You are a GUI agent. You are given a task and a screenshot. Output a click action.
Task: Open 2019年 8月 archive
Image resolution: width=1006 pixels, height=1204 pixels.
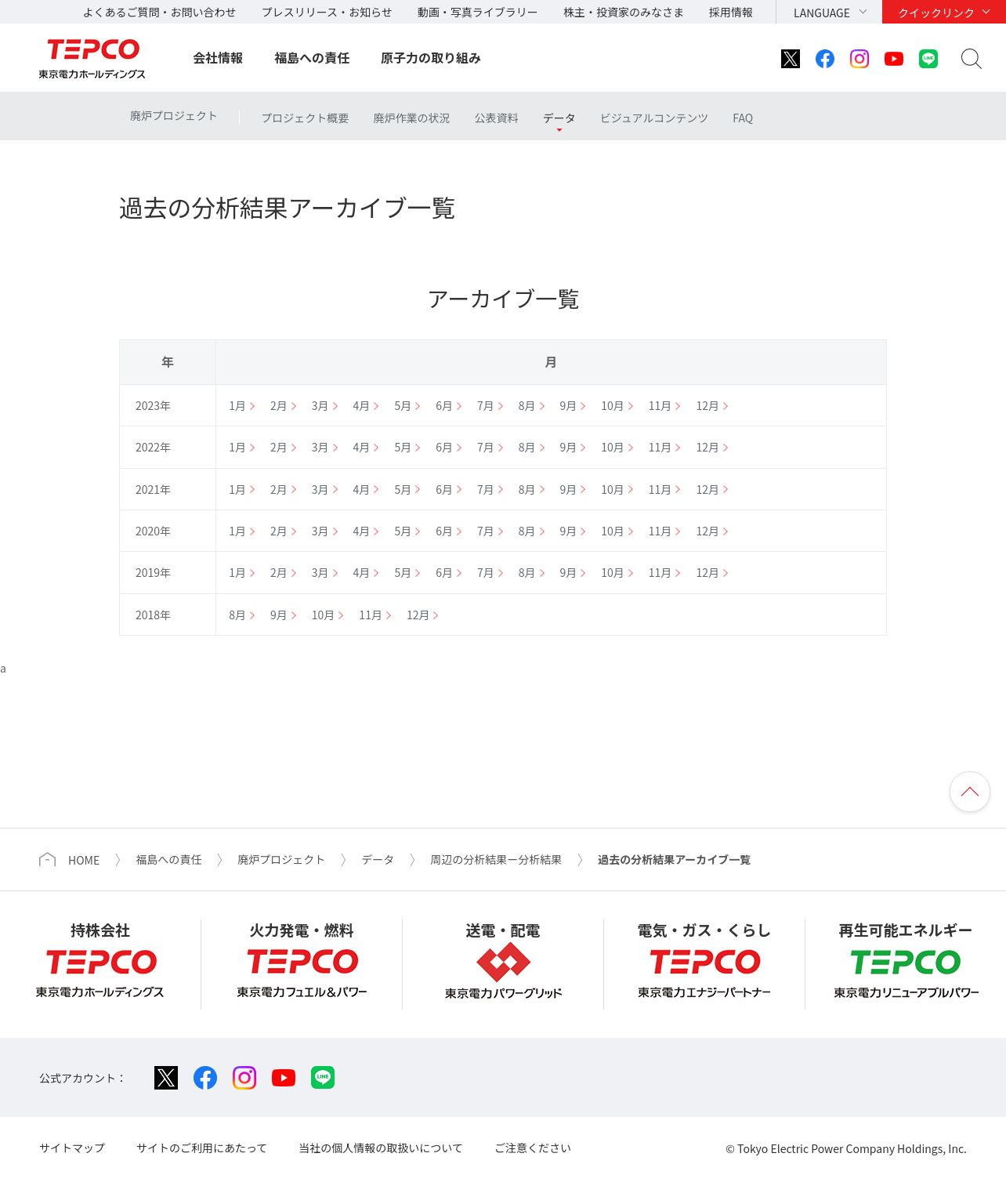(531, 573)
